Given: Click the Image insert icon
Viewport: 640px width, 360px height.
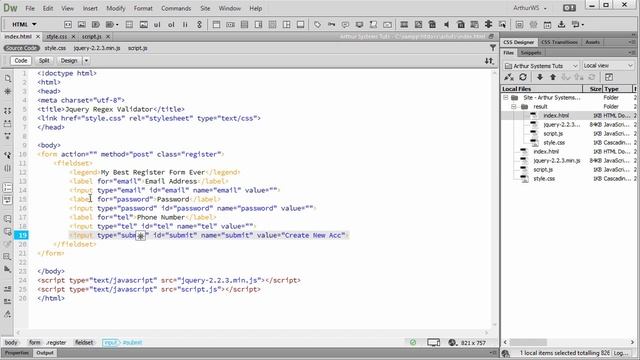Looking at the screenshot, I should tap(82, 24).
